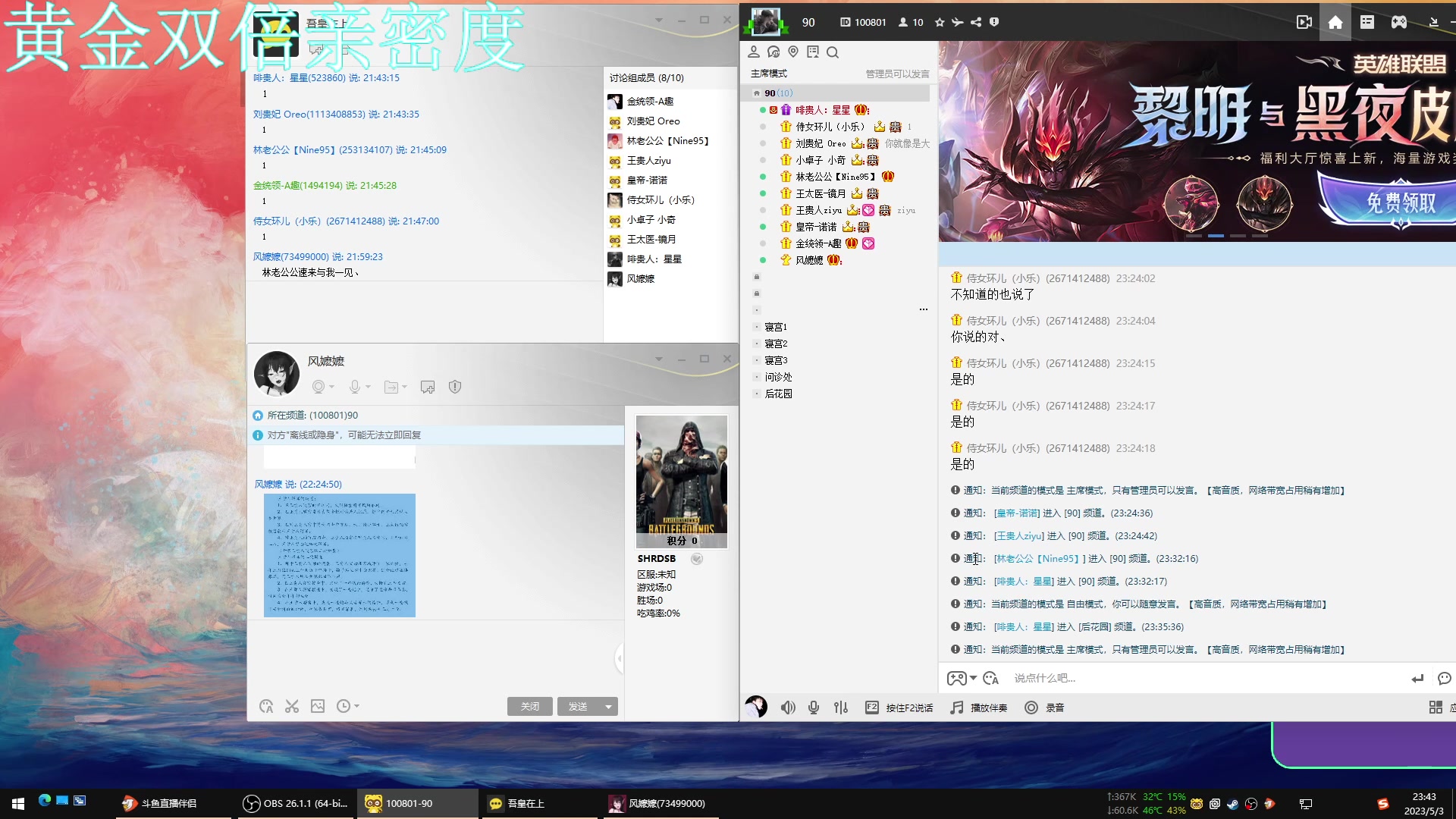Toggle the 按住F2说话 push-to-talk mode

tap(899, 708)
